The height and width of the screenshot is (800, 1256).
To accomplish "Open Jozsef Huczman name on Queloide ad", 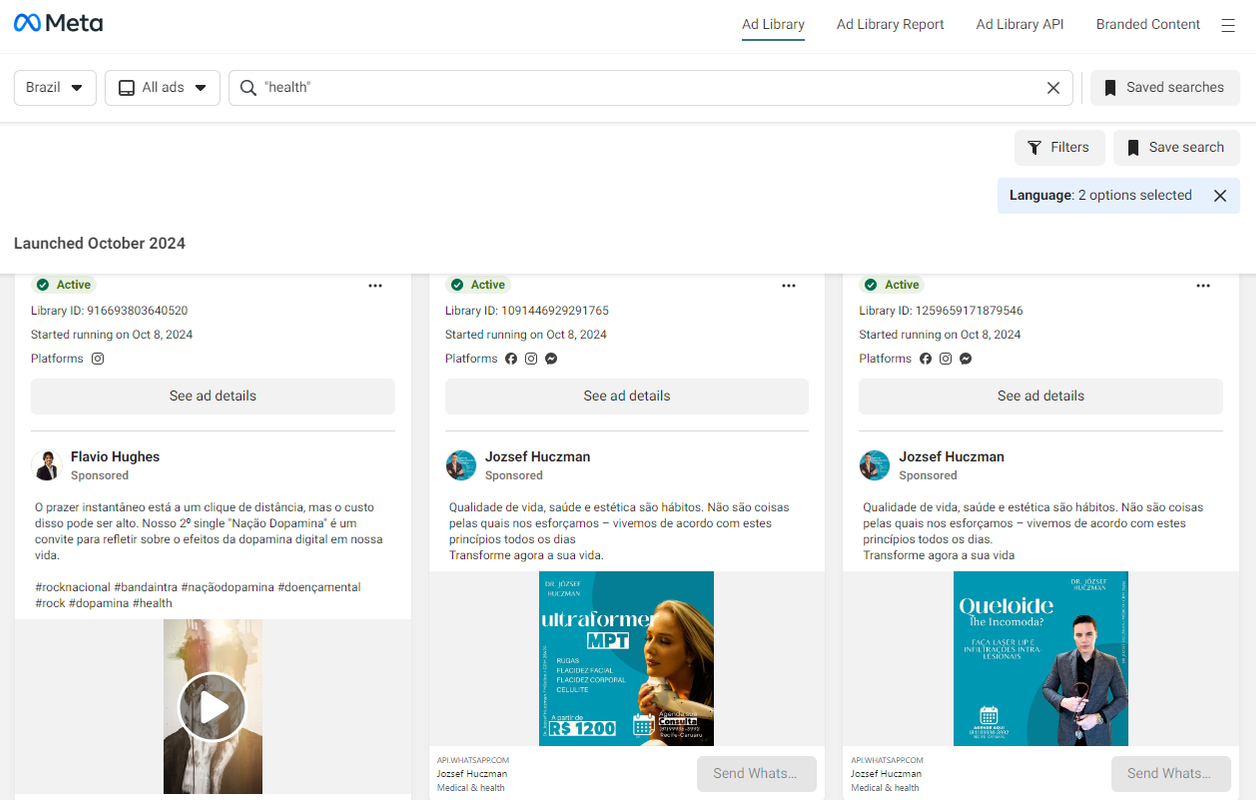I will point(952,457).
